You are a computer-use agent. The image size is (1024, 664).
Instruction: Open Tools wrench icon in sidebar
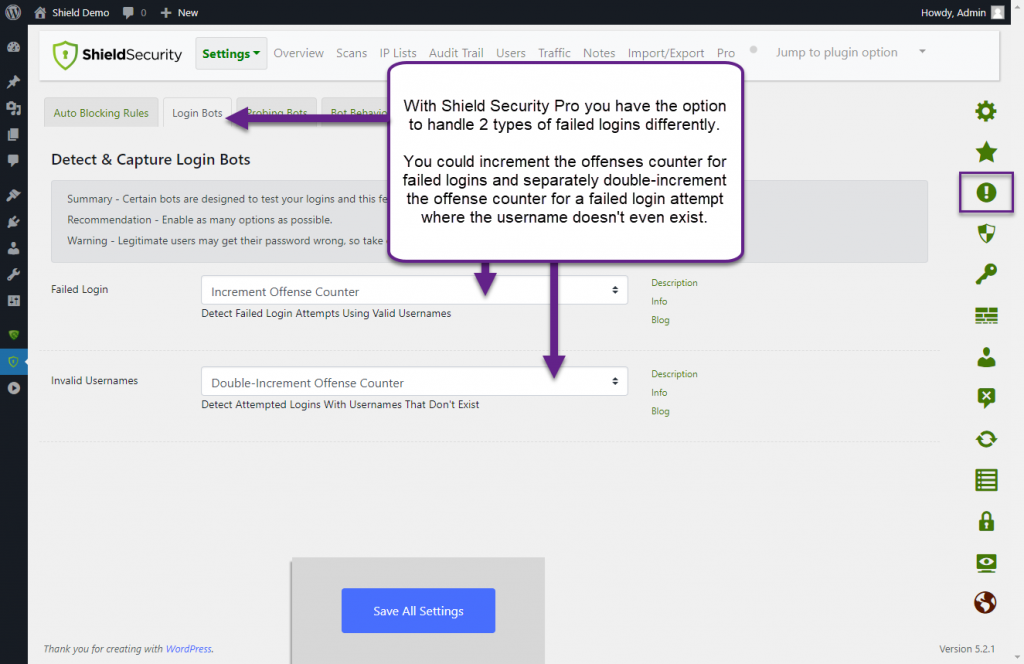click(x=13, y=274)
